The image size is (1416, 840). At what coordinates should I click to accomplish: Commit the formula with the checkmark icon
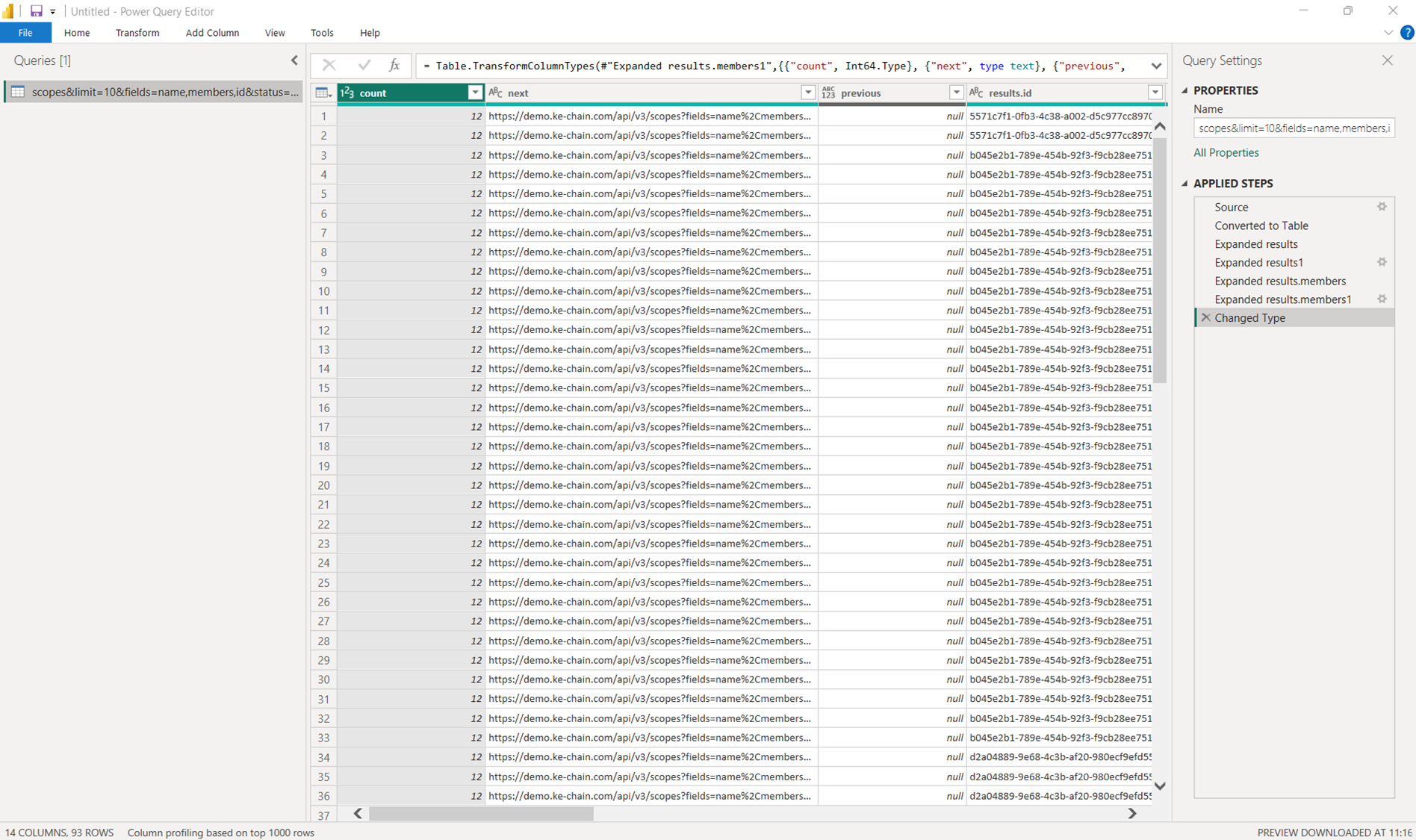(364, 66)
